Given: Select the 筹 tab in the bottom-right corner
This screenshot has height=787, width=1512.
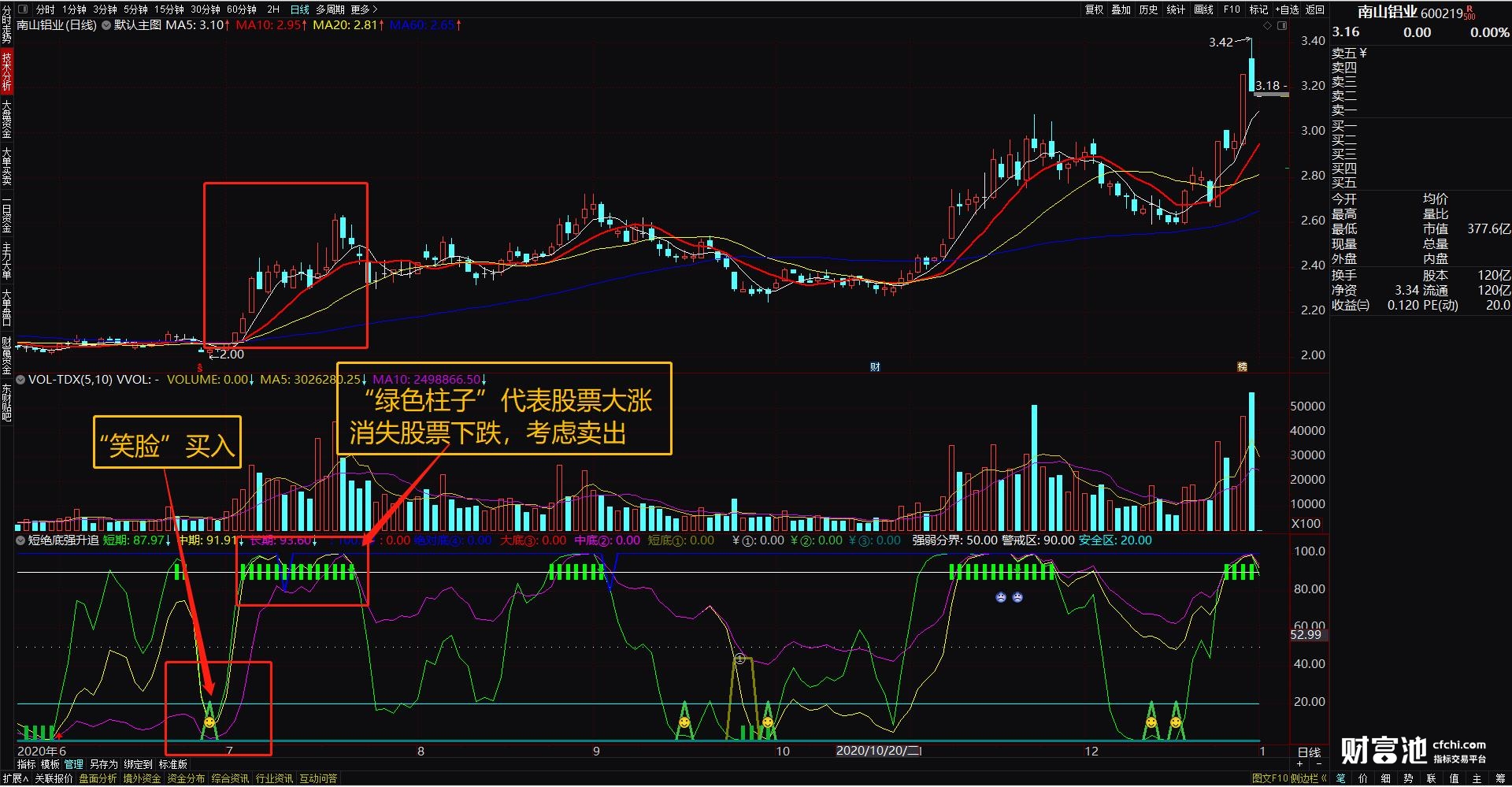Looking at the screenshot, I should (x=1500, y=779).
